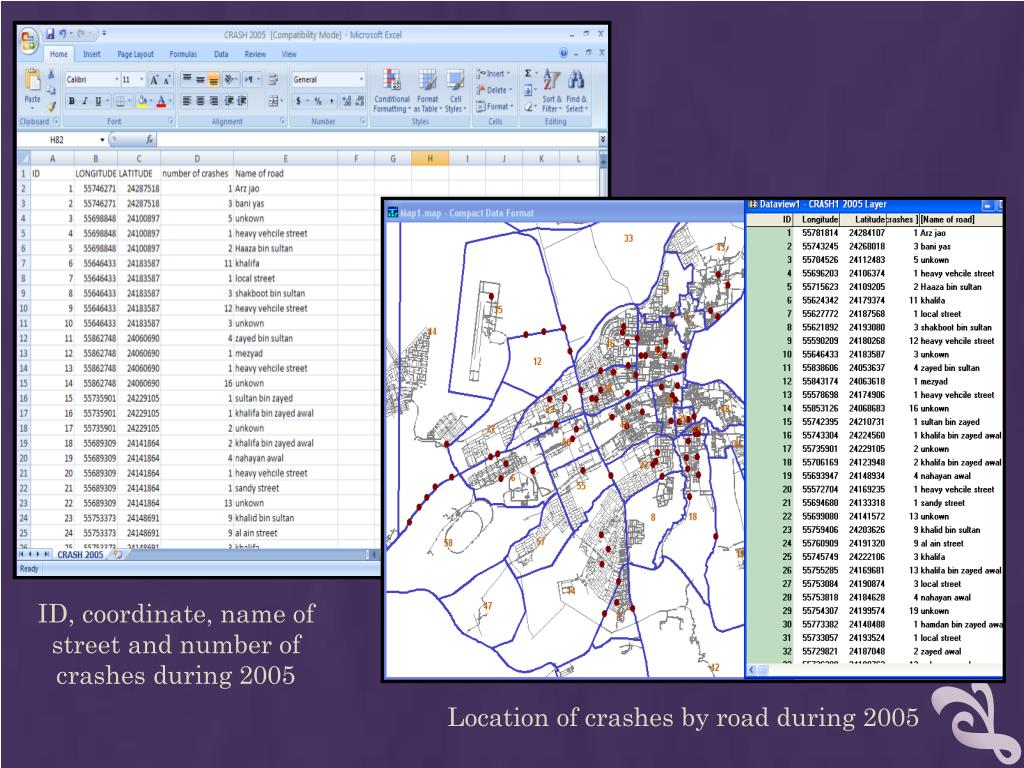Click the Orientation text angle icon
Screen dimensions: 1024x768
coord(231,80)
